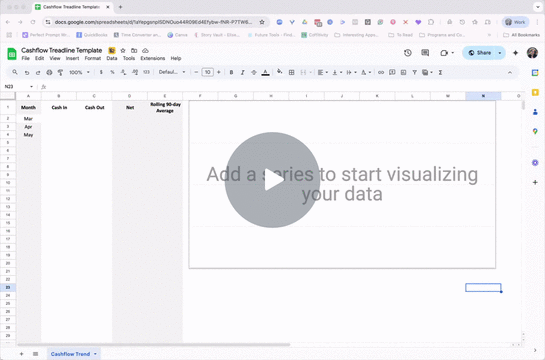Screen dimensions: 545x360
Task: Click the undo arrow in the toolbar
Action: pyautogui.click(x=27, y=72)
